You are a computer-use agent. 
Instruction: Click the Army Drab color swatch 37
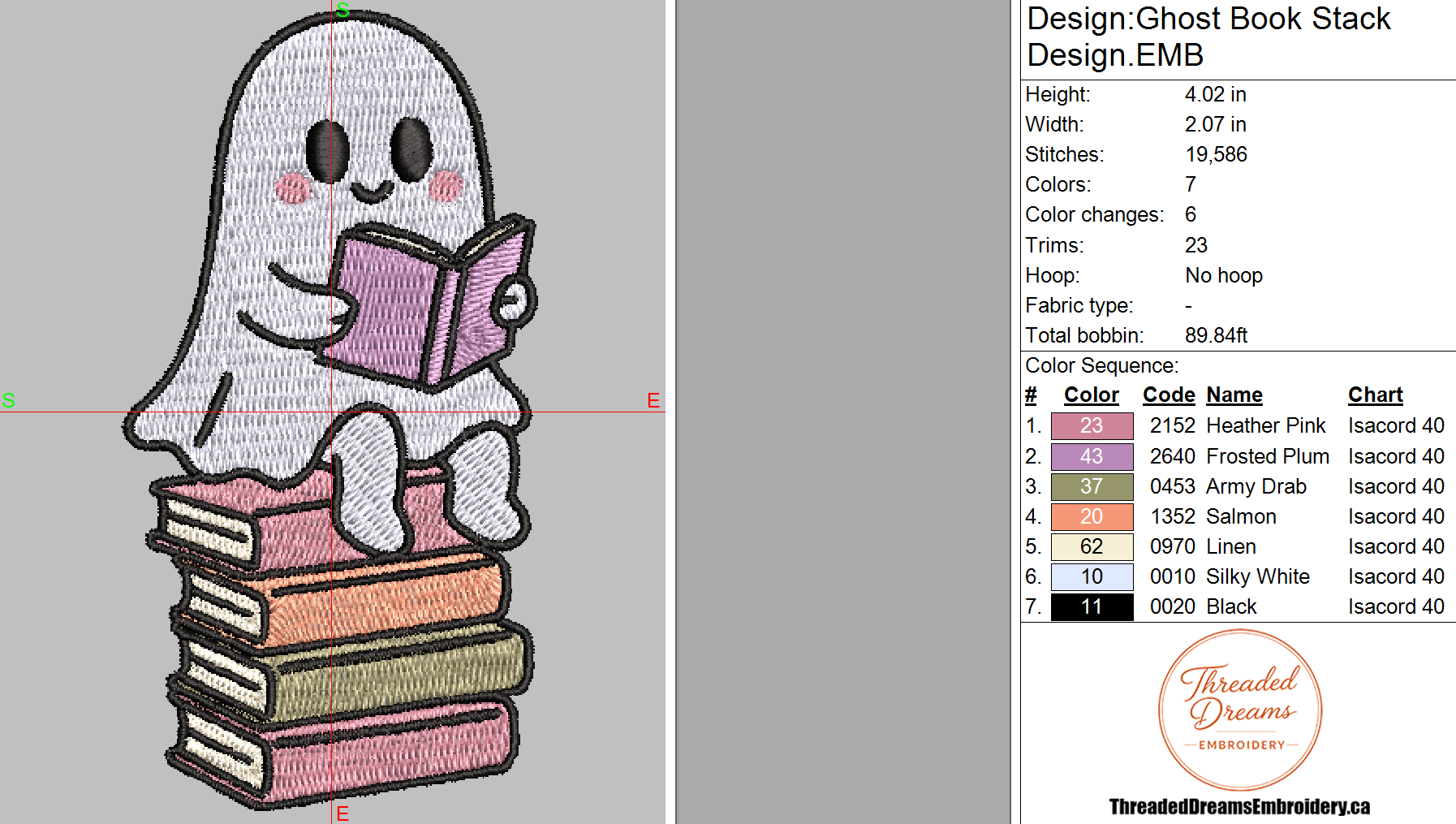[1092, 486]
